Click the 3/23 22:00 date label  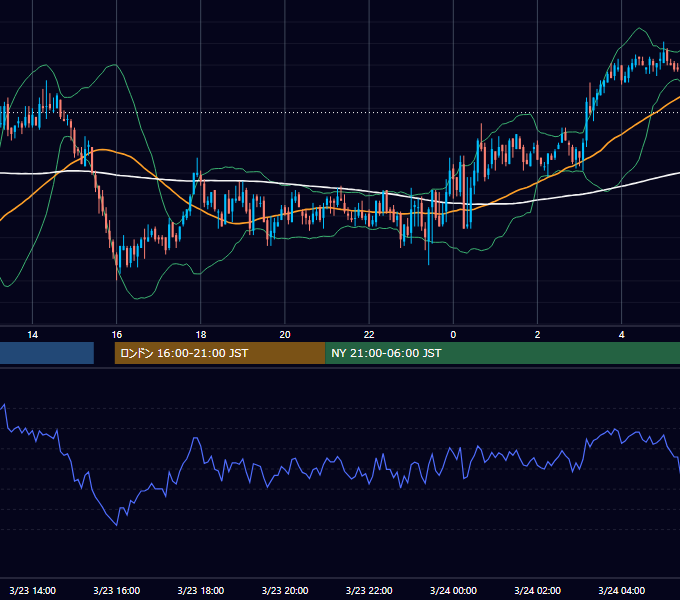pos(369,590)
